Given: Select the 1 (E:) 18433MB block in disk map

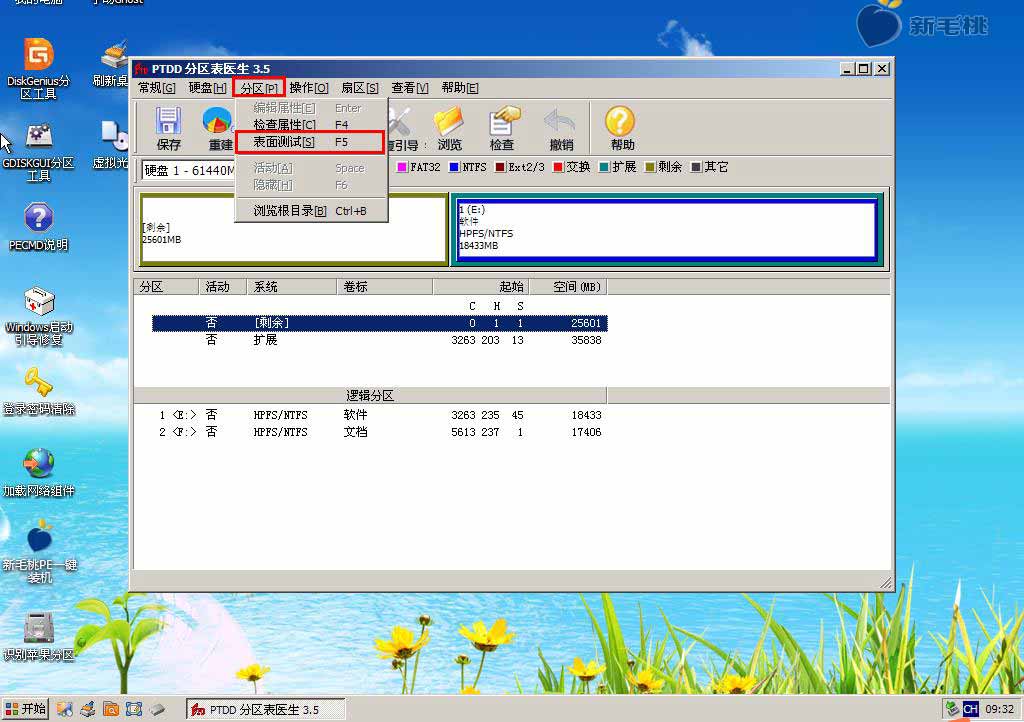Looking at the screenshot, I should click(x=666, y=230).
